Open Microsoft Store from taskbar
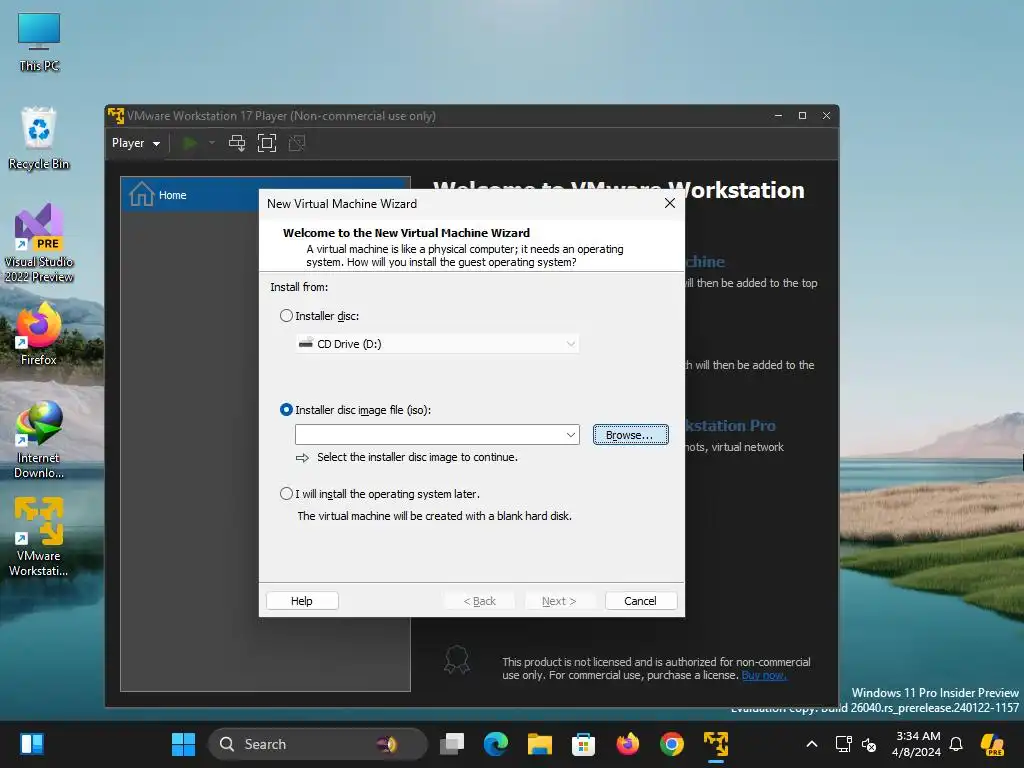The image size is (1024, 768). pyautogui.click(x=583, y=744)
